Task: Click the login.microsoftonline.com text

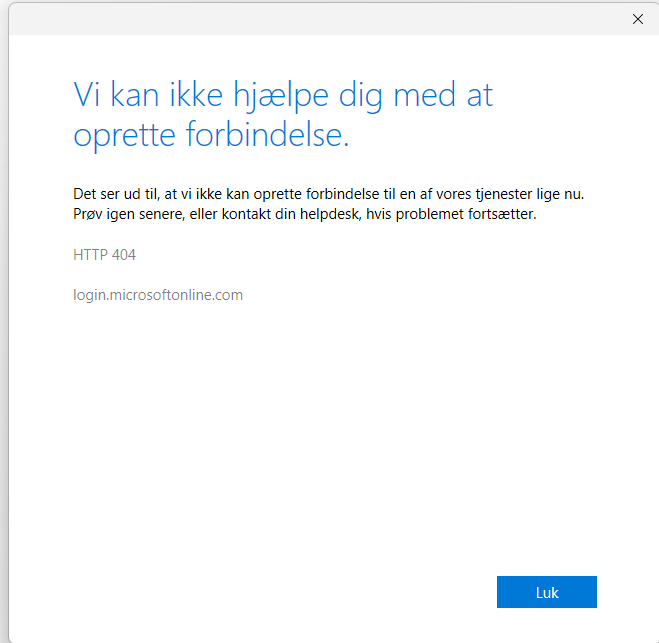Action: pyautogui.click(x=158, y=295)
